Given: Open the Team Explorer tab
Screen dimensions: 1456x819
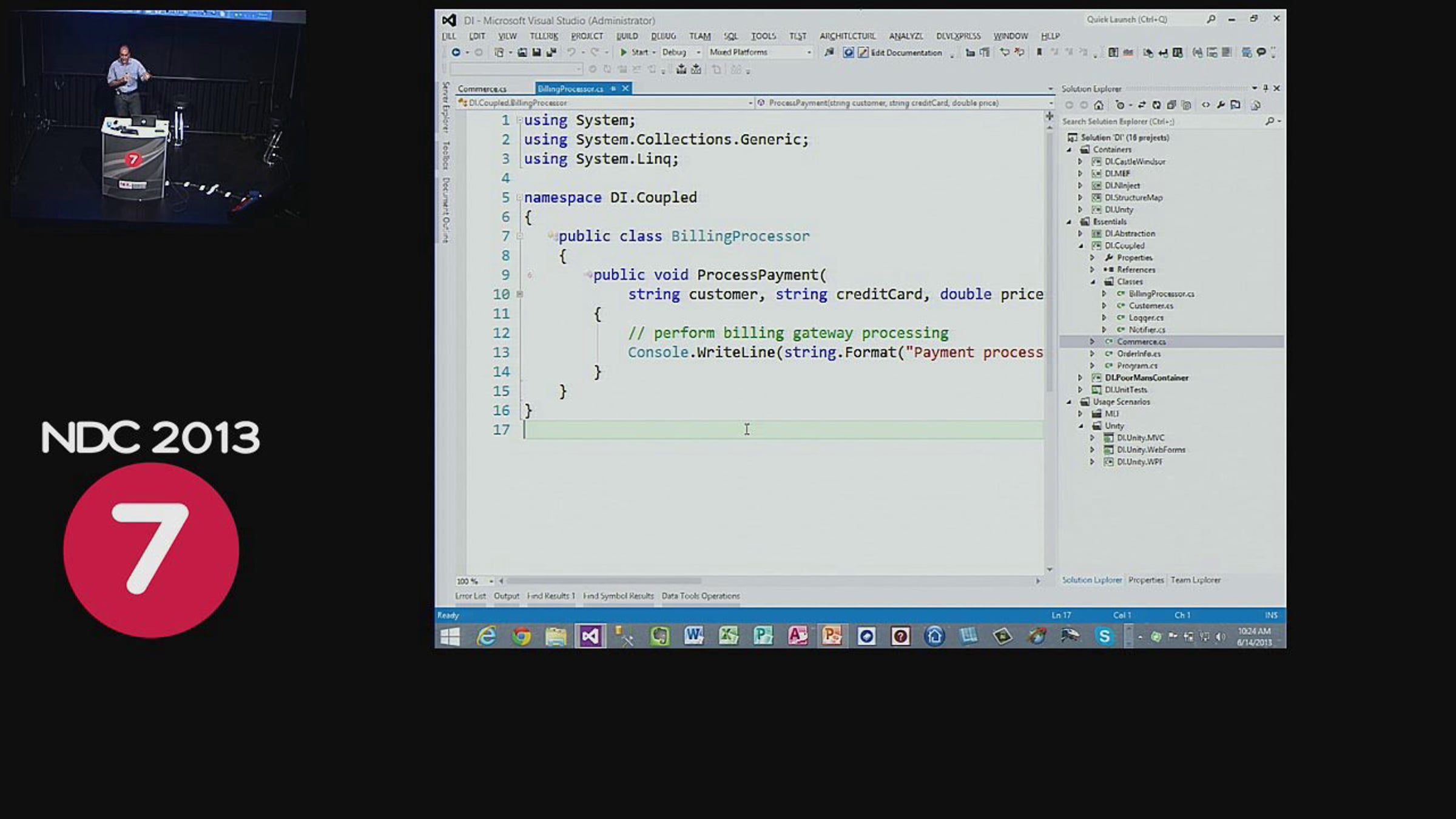Looking at the screenshot, I should click(x=1195, y=580).
